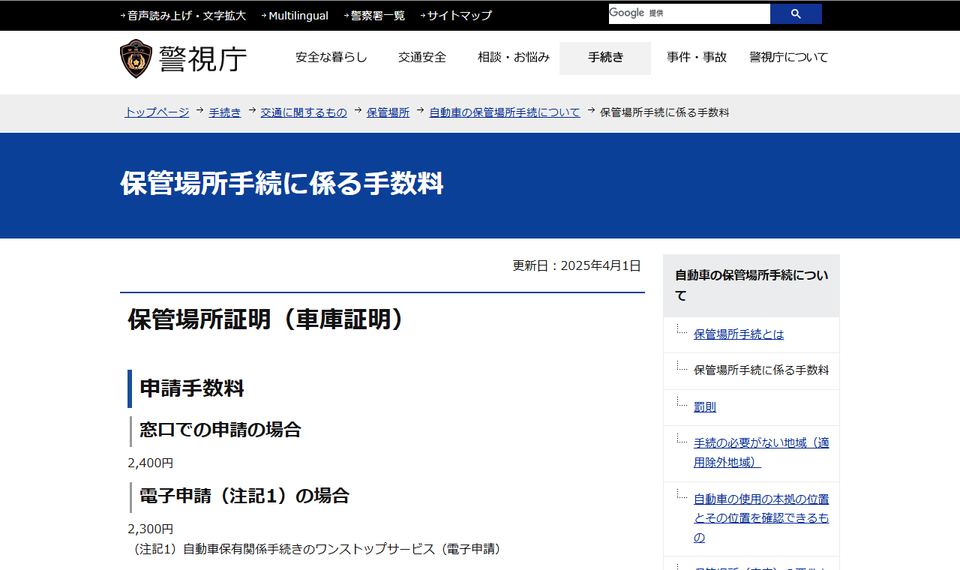Go to 手続き breadcrumb link
The height and width of the screenshot is (570, 960).
click(225, 112)
